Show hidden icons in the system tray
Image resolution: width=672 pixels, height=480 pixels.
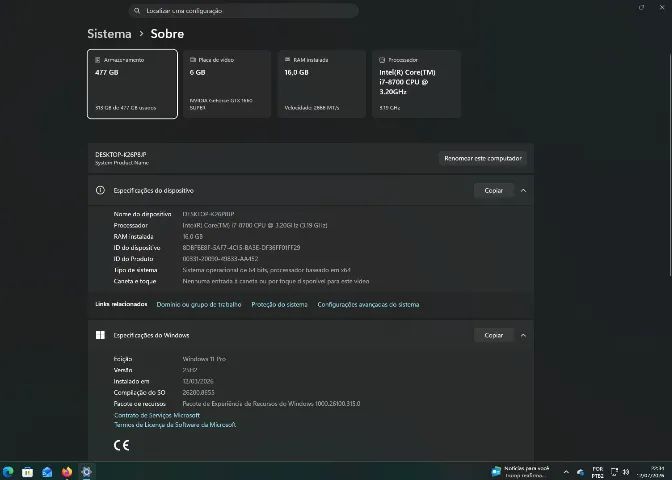pyautogui.click(x=566, y=472)
